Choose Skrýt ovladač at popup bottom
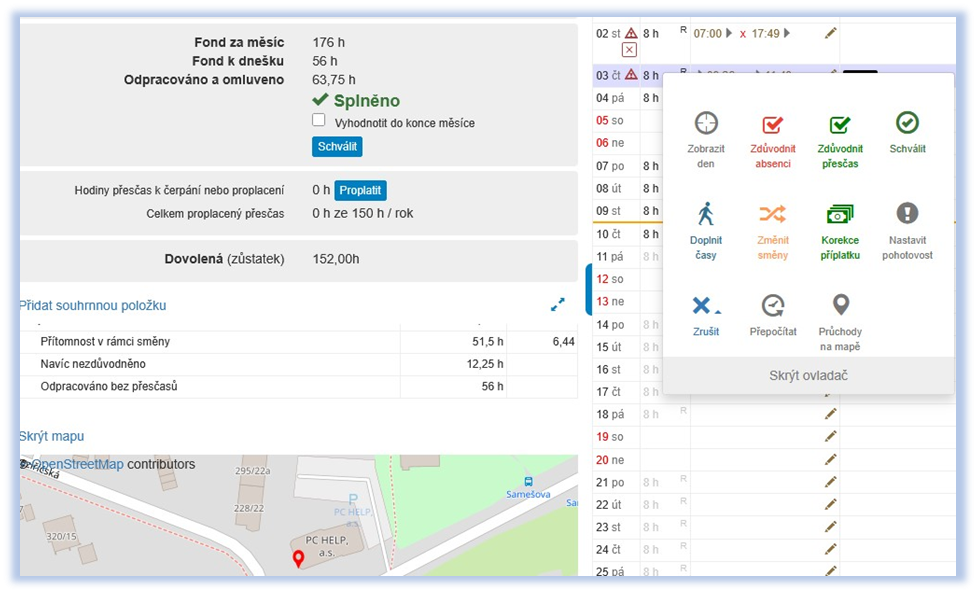Screen dimensions: 976x593 [809, 375]
